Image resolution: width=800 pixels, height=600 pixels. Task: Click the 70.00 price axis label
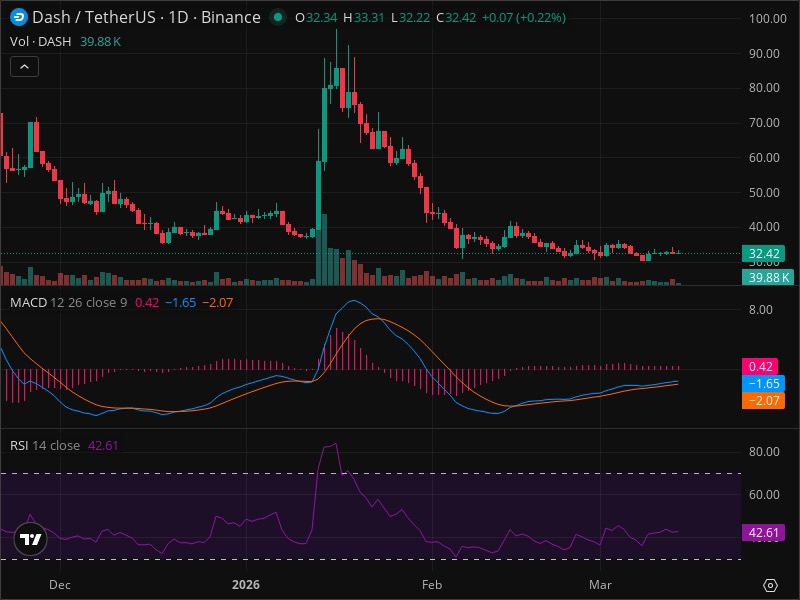click(x=764, y=123)
